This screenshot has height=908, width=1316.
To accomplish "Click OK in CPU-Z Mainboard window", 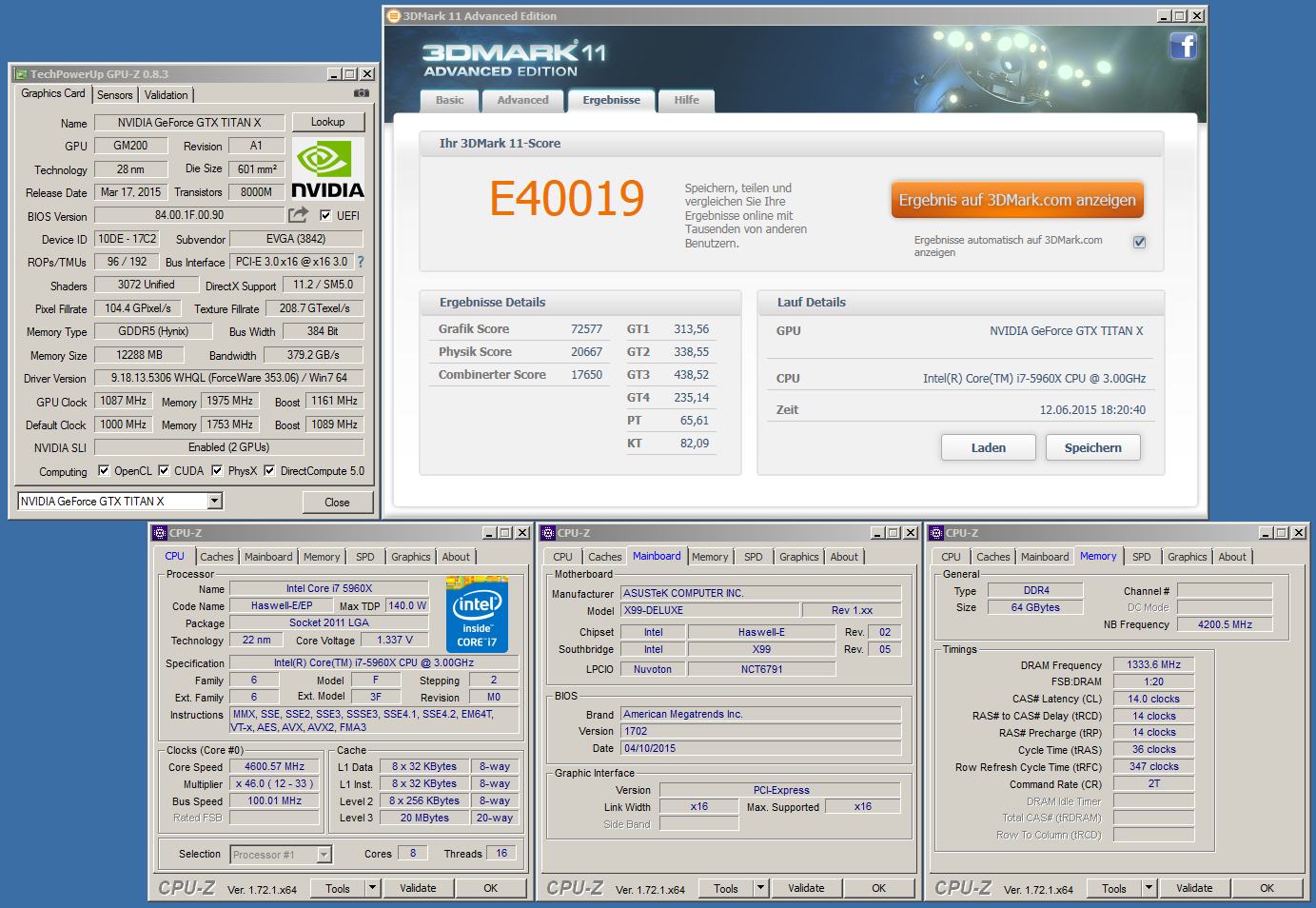I will [878, 888].
